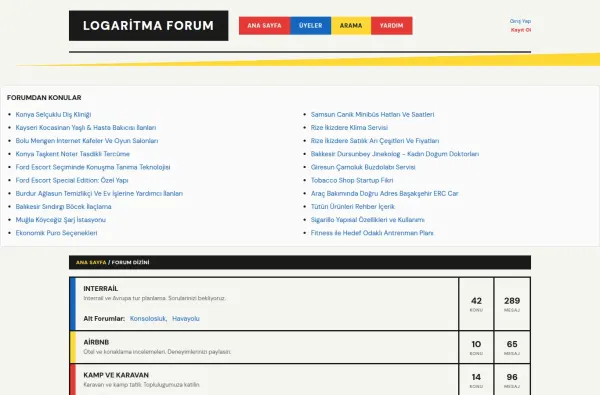This screenshot has width=600, height=395.
Task: Open Ekonomik Puro Seçenekleri topic
Action: (56, 233)
